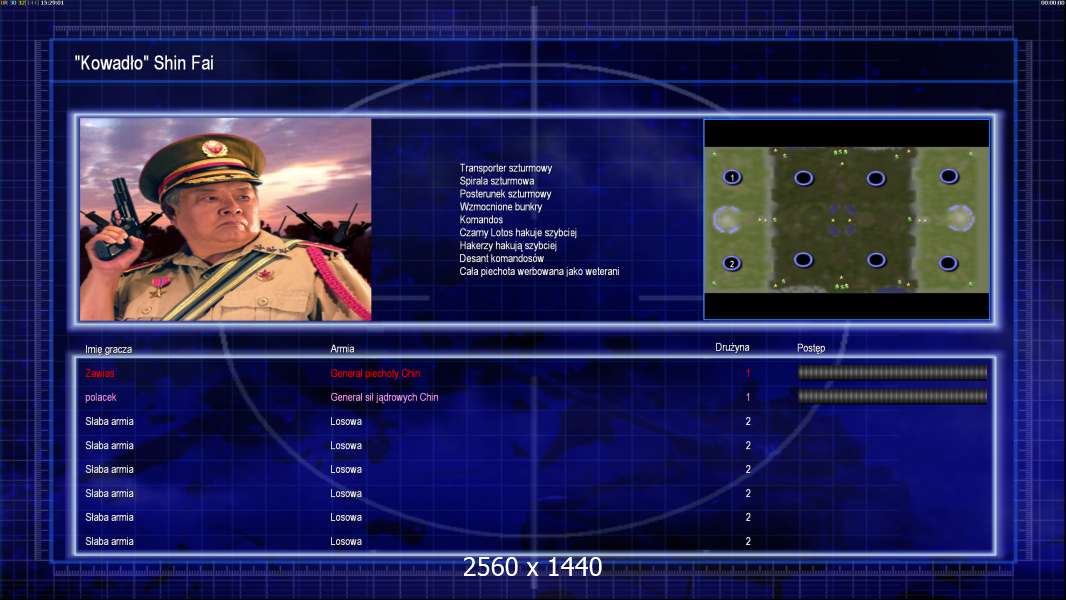The width and height of the screenshot is (1066, 600).
Task: Click start position 1 on the minimap
Action: pyautogui.click(x=732, y=177)
